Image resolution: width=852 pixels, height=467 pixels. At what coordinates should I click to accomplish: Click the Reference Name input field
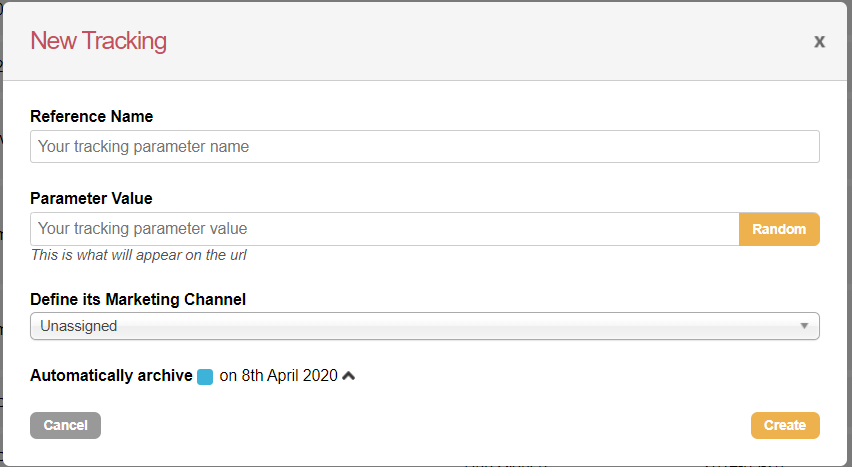coord(424,146)
